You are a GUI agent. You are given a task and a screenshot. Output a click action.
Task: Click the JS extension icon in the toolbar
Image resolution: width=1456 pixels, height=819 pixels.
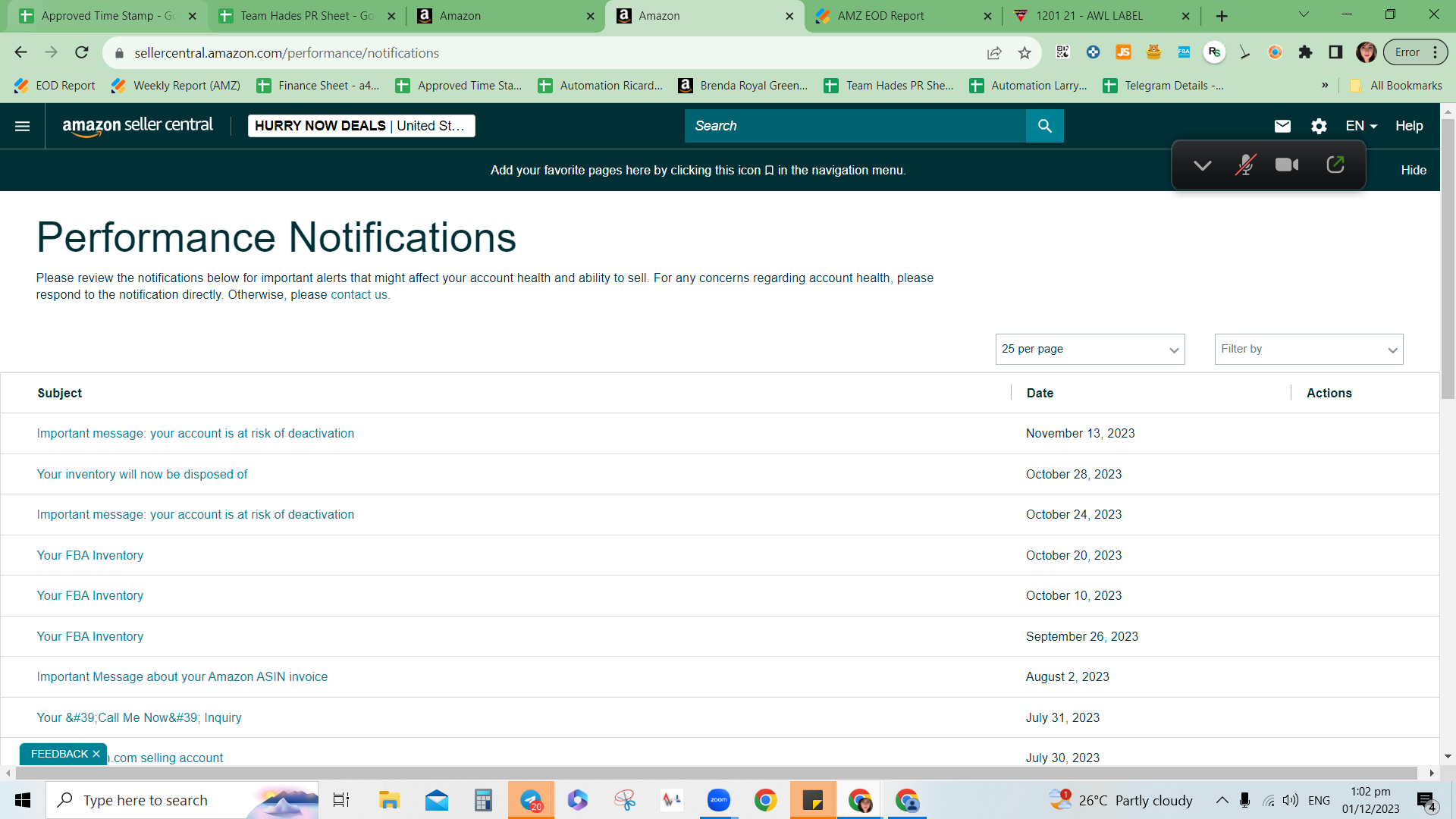(x=1123, y=52)
